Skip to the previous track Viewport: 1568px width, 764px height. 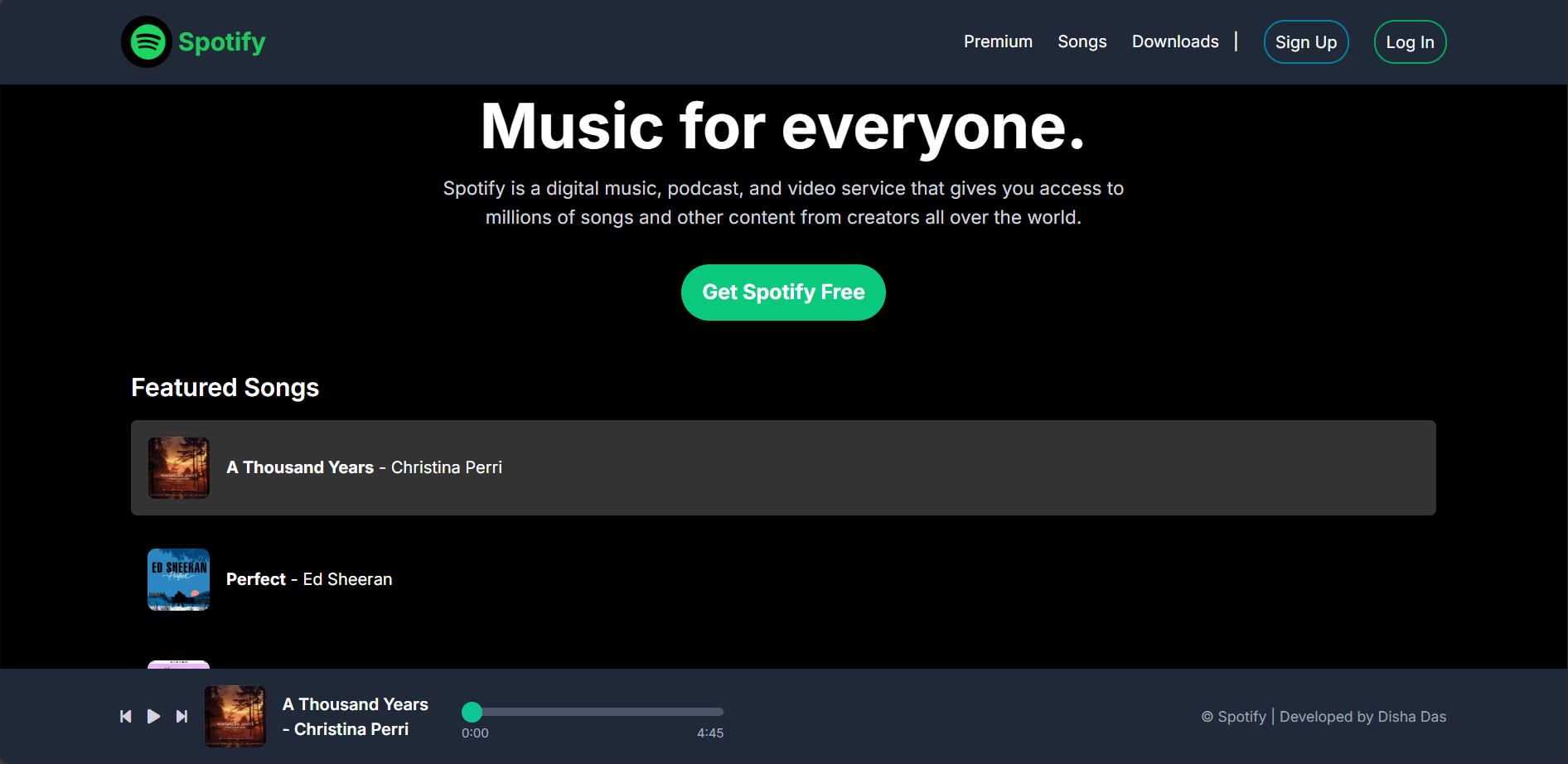pos(126,716)
